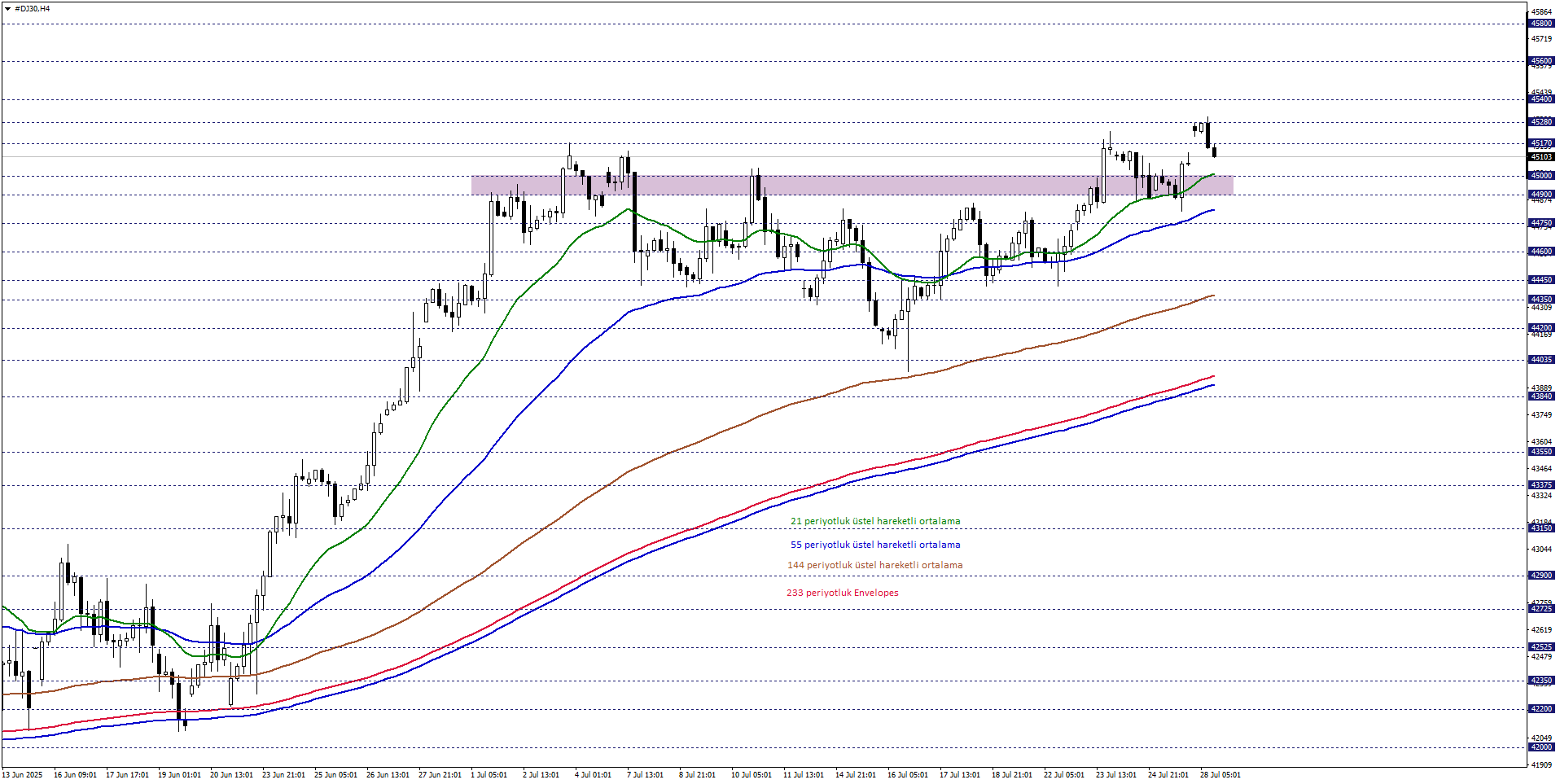Click the 24 Jul 21:01 time label
Image resolution: width=1560 pixels, height=784 pixels.
[1168, 775]
